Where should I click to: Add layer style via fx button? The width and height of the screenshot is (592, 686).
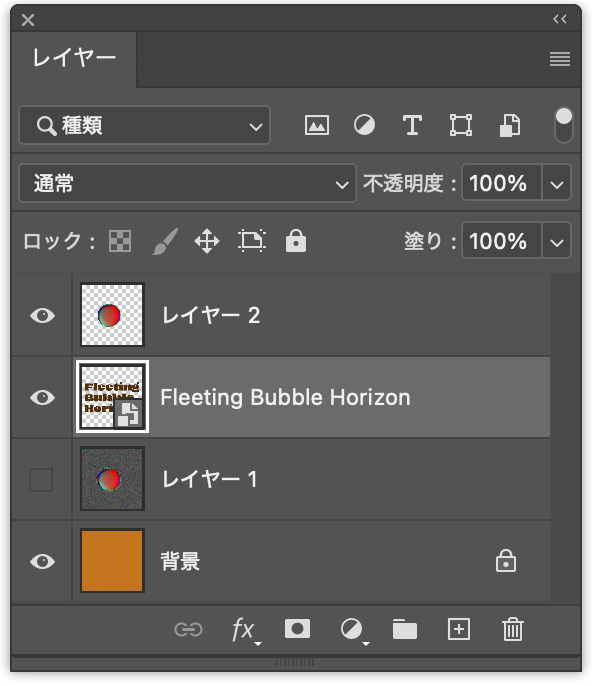click(245, 630)
